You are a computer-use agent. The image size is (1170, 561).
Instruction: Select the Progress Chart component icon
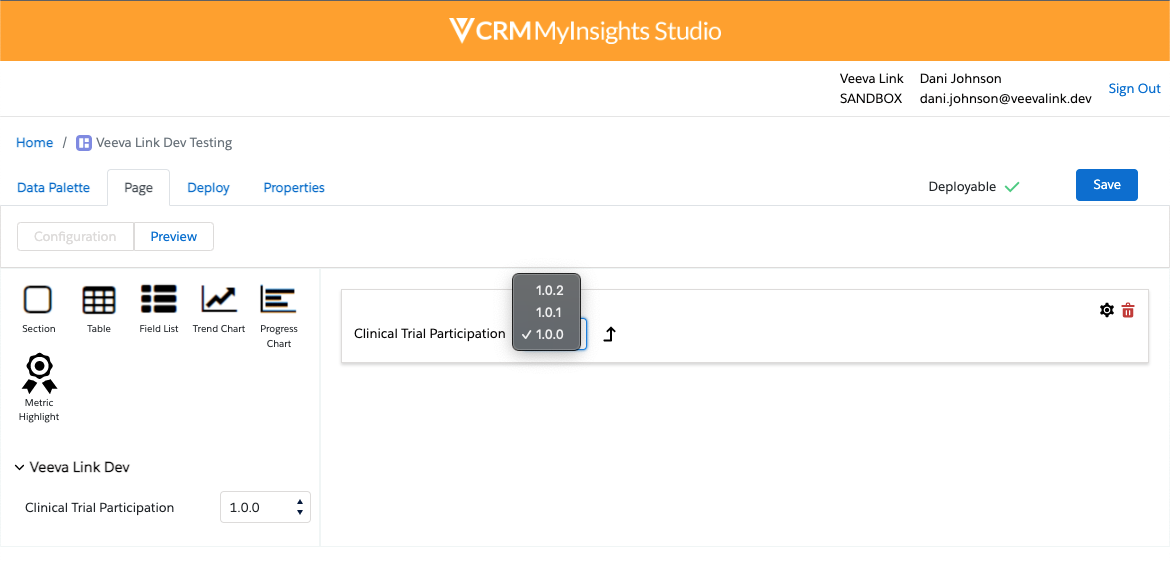tap(278, 299)
